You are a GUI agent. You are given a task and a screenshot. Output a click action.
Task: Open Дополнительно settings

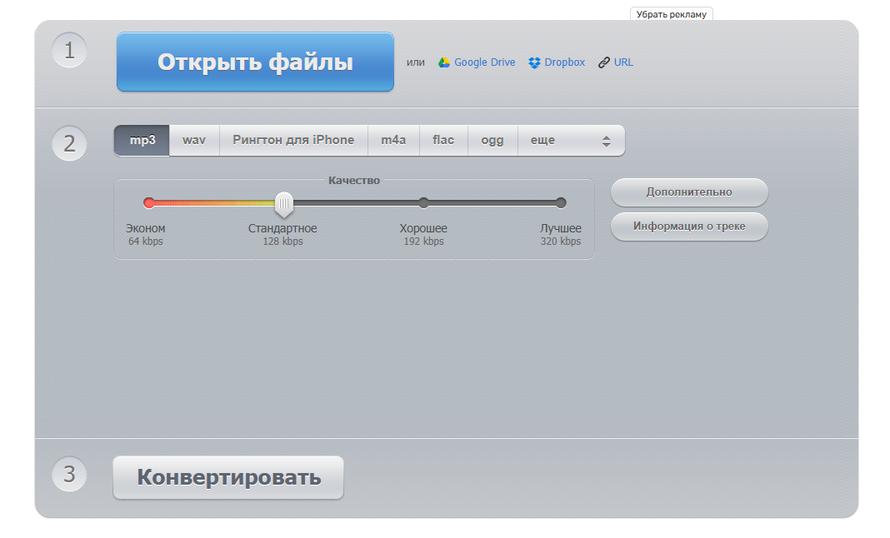point(689,192)
